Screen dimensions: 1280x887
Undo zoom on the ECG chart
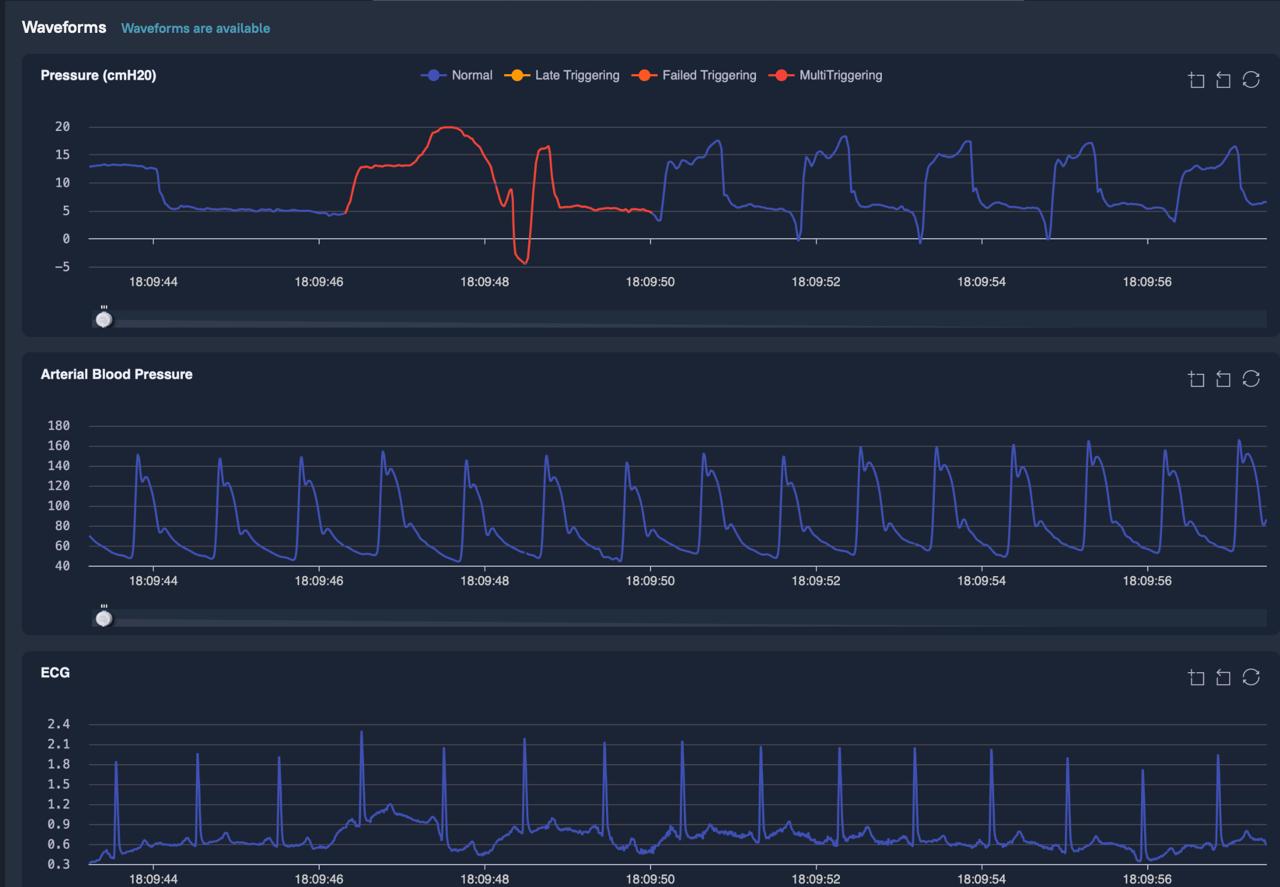[1223, 677]
